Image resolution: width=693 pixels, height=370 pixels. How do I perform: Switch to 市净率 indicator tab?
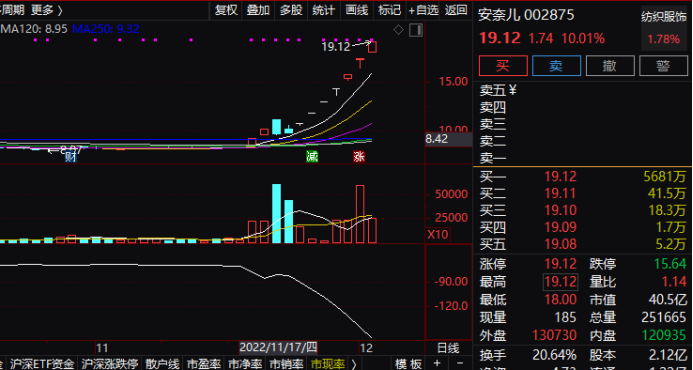[245, 364]
